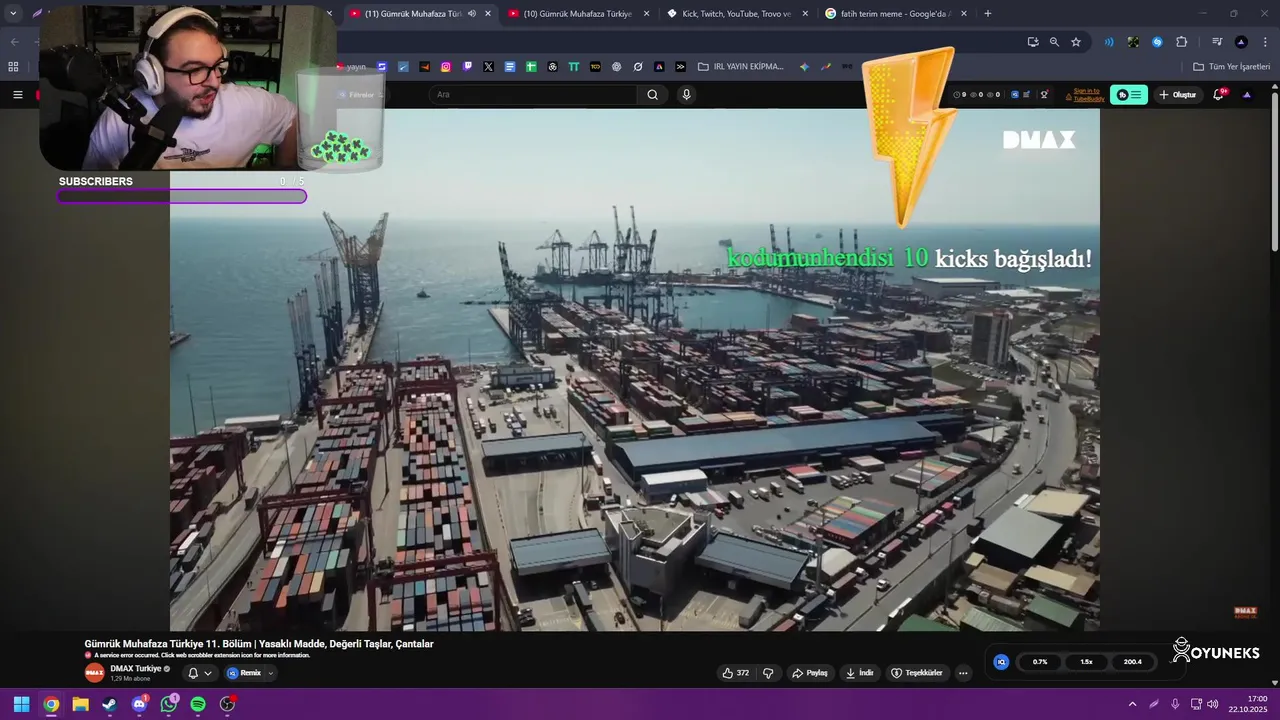Viewport: 1280px width, 720px height.
Task: Open clock showing 17:00 22.10.2025
Action: [1249, 704]
